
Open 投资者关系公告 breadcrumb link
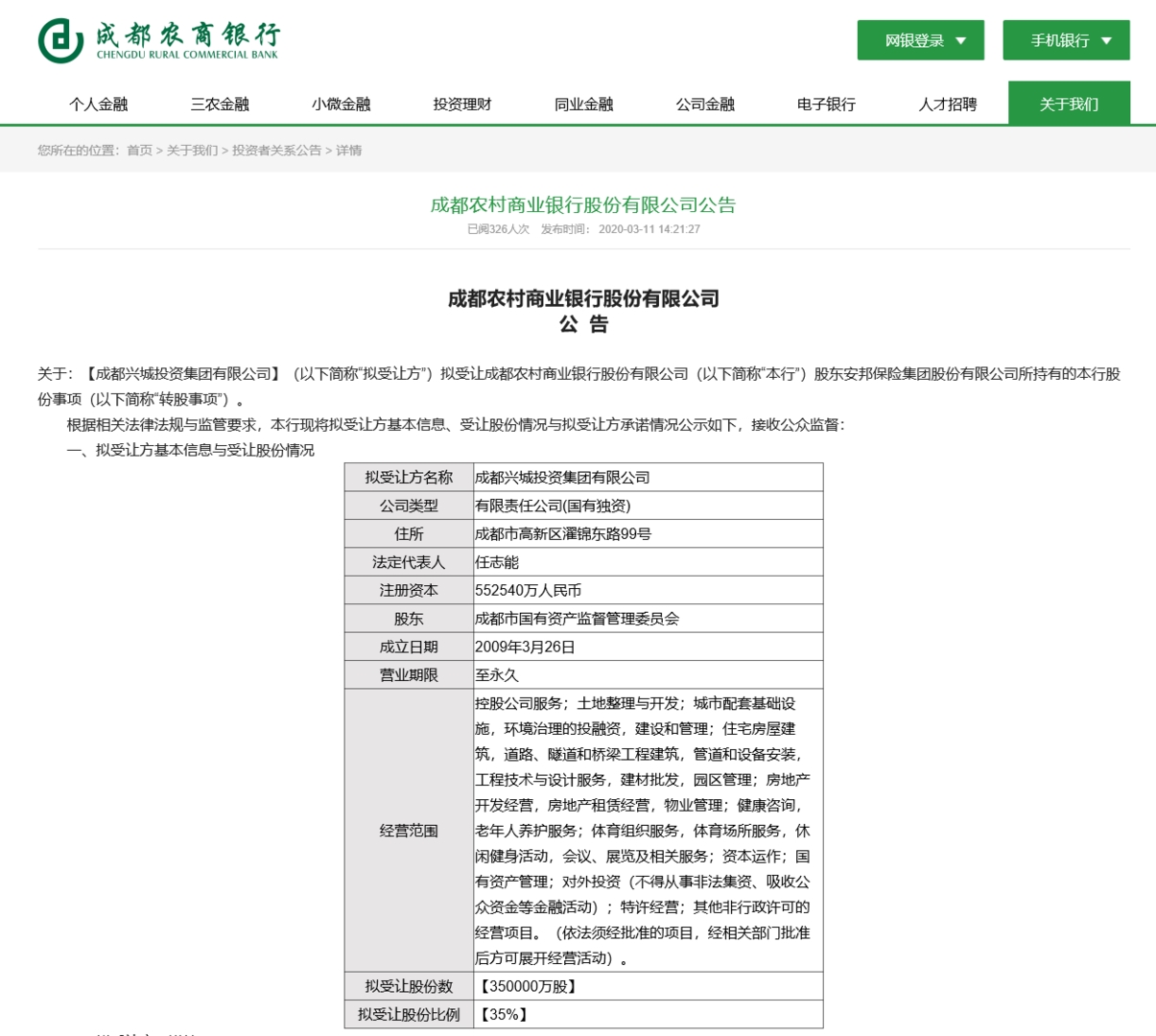pos(276,151)
